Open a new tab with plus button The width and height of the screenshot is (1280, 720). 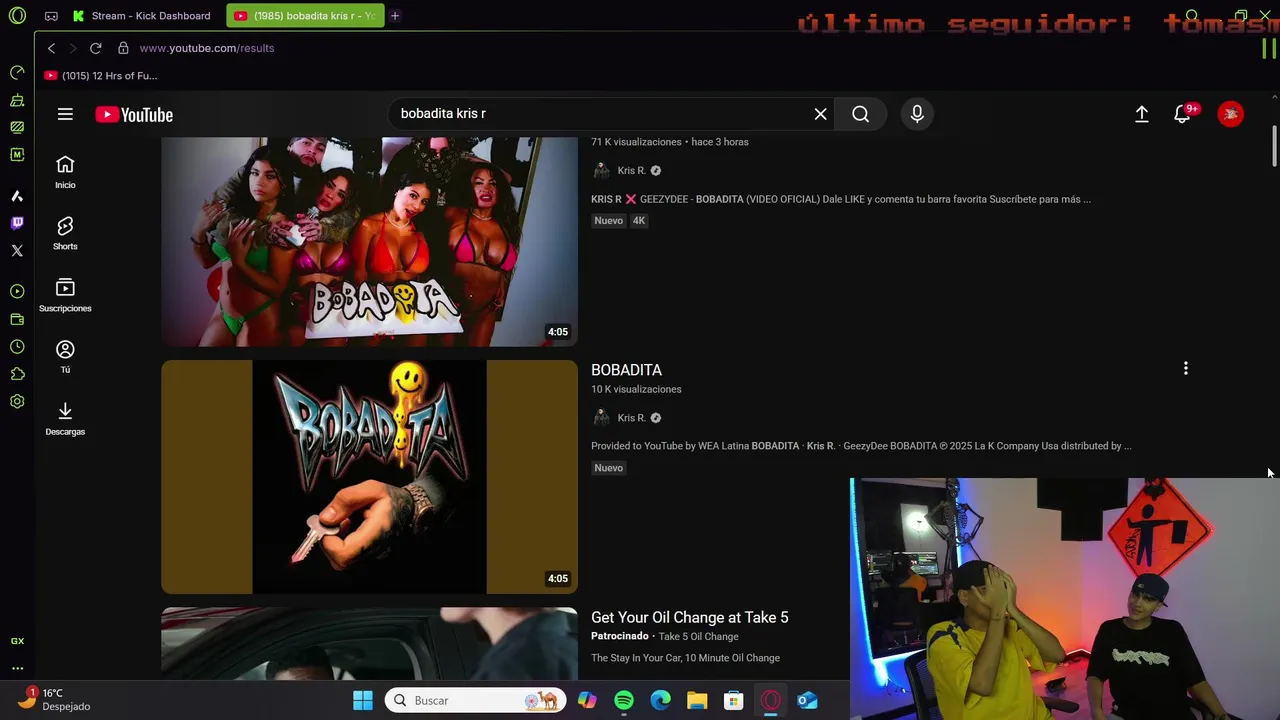tap(395, 16)
